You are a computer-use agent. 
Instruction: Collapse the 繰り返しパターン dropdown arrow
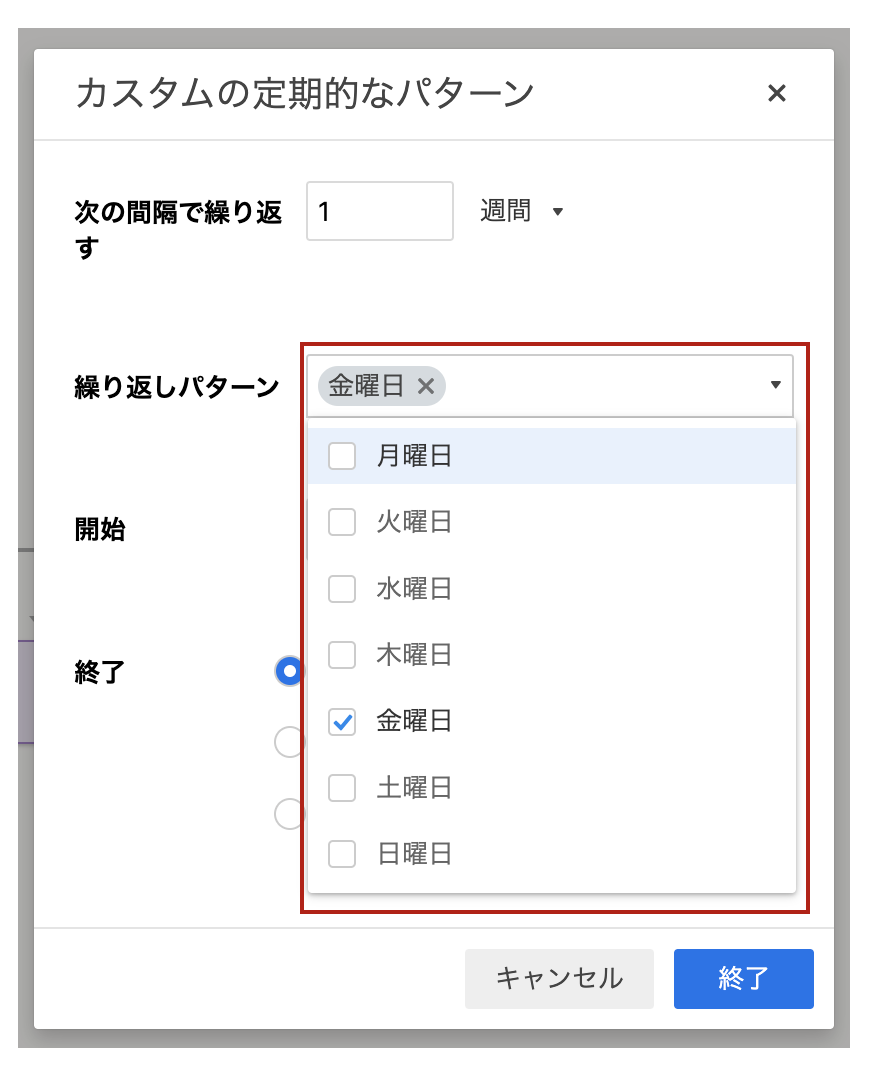tap(775, 385)
